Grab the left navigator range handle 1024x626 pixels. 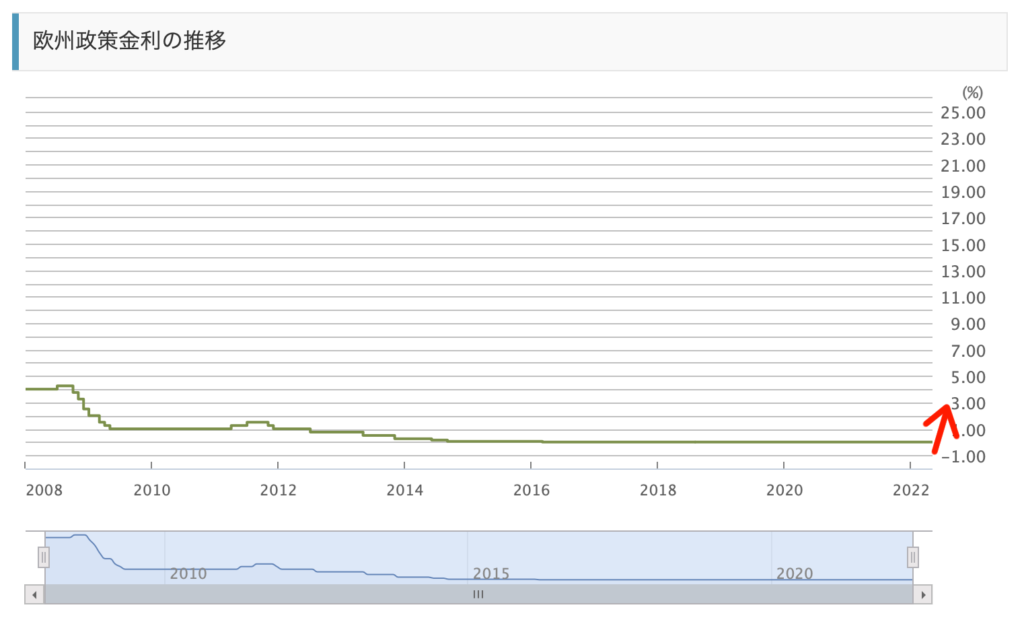click(43, 557)
